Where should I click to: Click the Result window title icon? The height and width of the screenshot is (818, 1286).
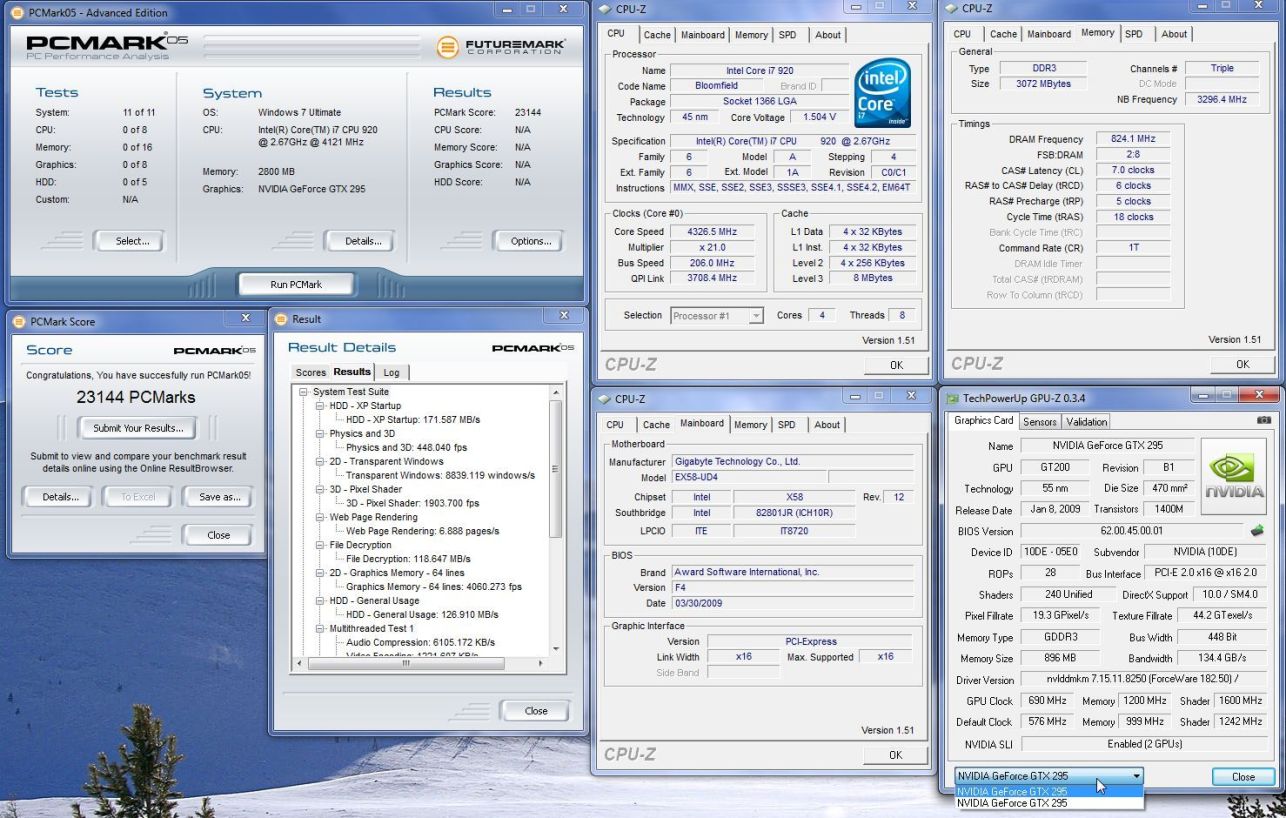click(282, 319)
